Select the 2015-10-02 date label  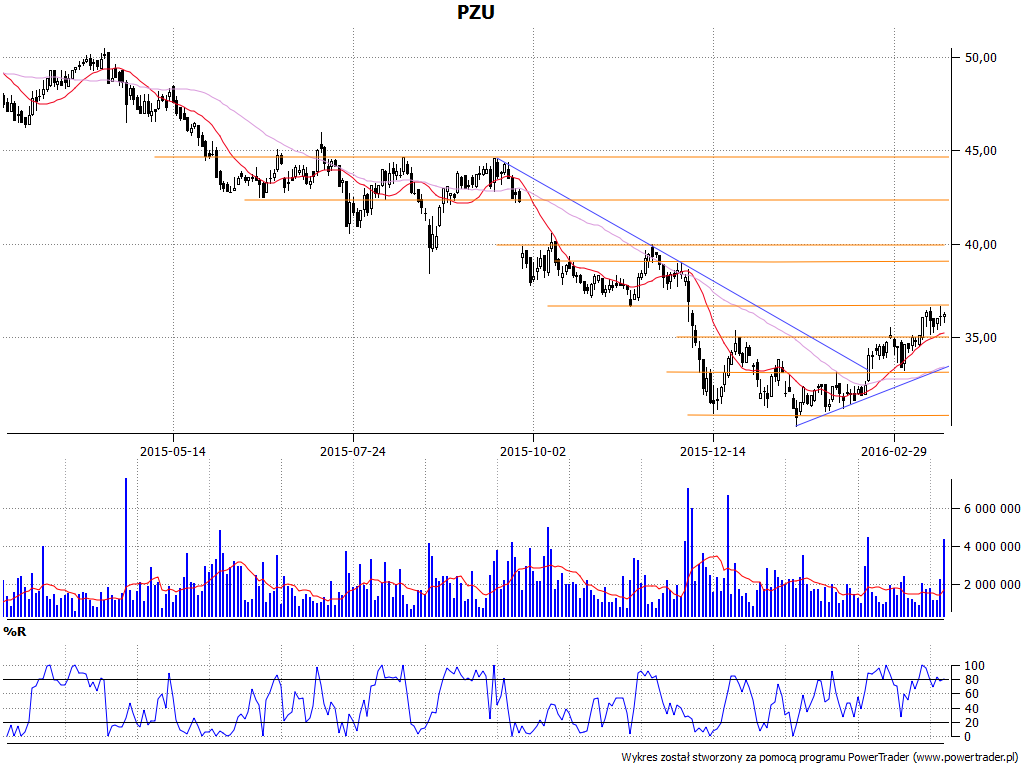(x=533, y=451)
